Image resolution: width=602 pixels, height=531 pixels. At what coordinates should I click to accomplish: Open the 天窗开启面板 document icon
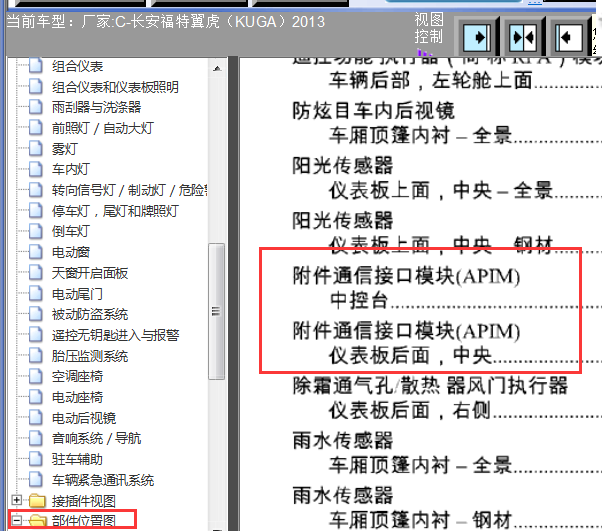click(x=36, y=273)
